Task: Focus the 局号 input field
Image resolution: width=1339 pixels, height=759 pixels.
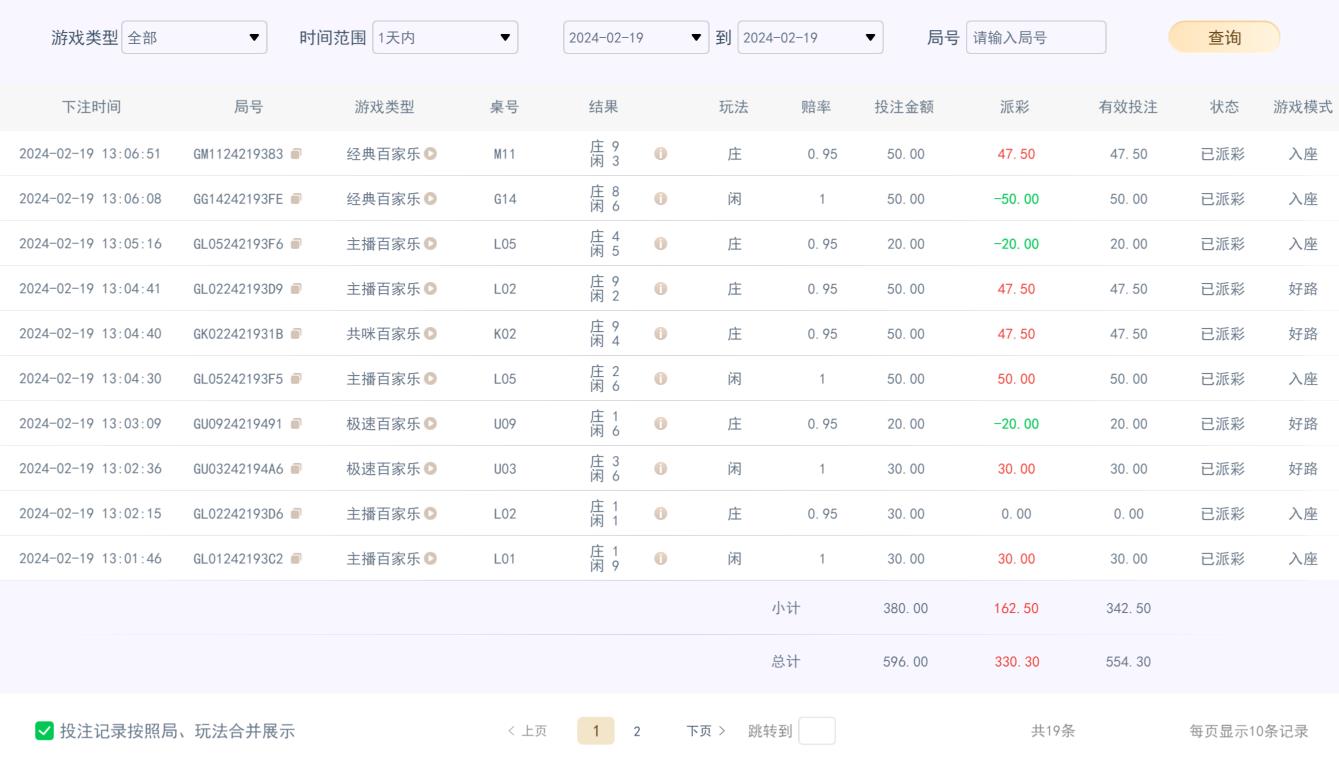Action: [x=1036, y=38]
